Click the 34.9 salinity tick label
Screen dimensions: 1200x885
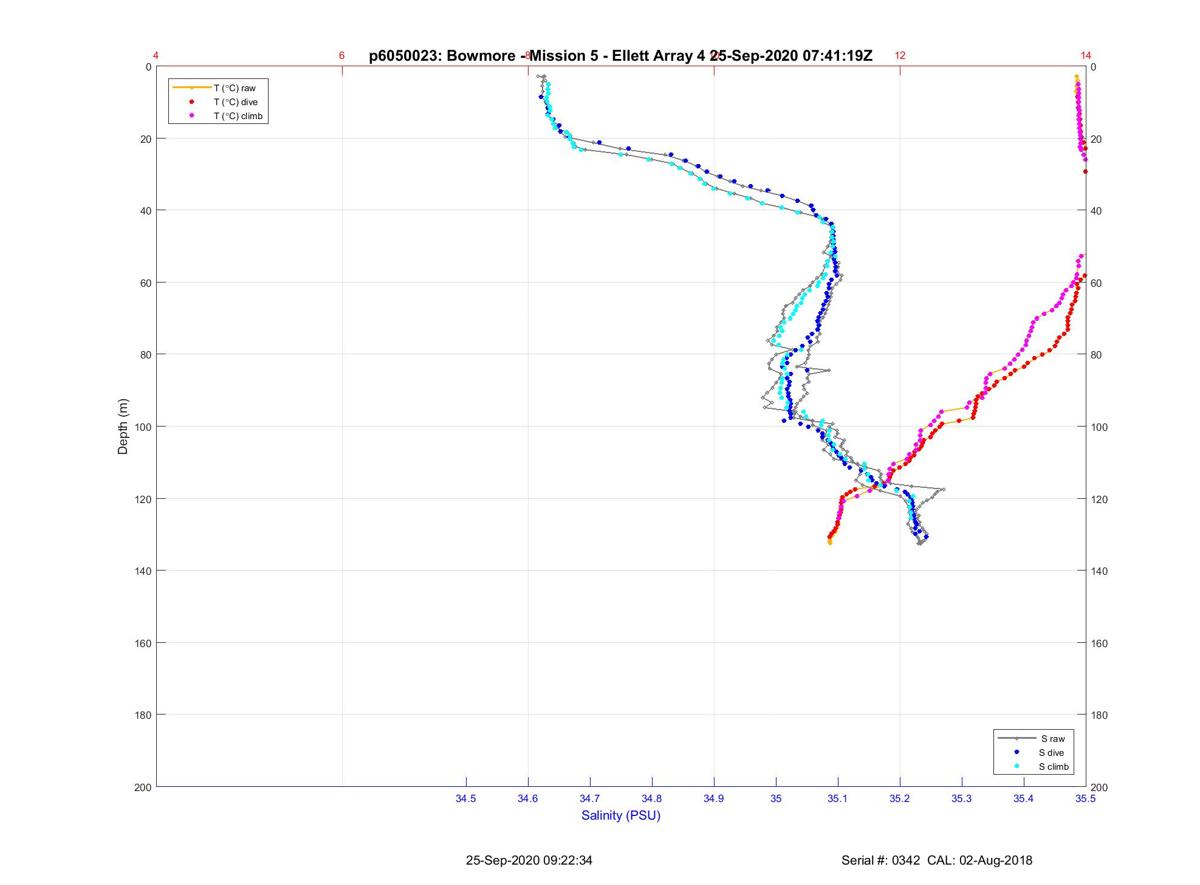pyautogui.click(x=714, y=799)
